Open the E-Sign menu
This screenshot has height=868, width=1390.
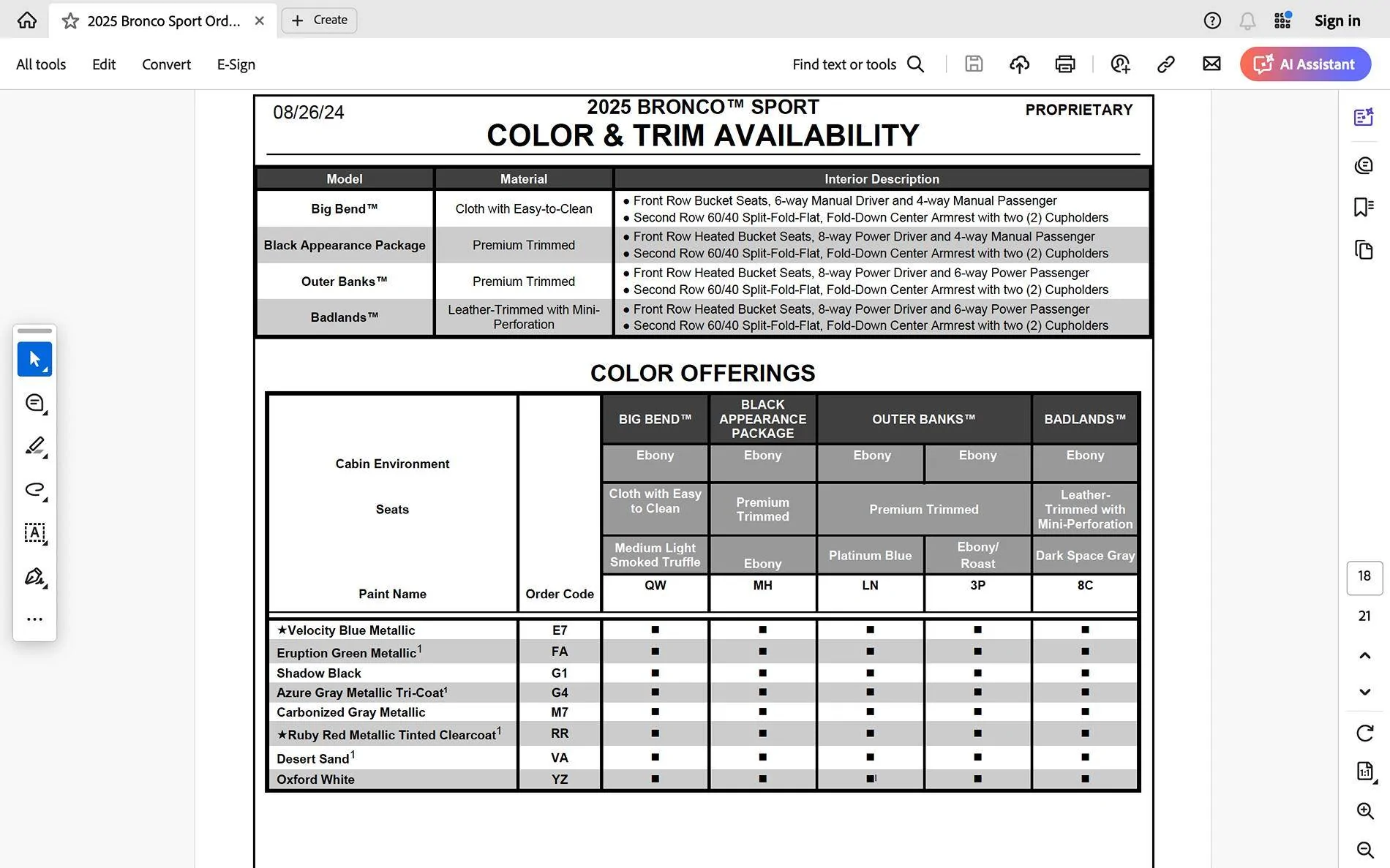(236, 64)
